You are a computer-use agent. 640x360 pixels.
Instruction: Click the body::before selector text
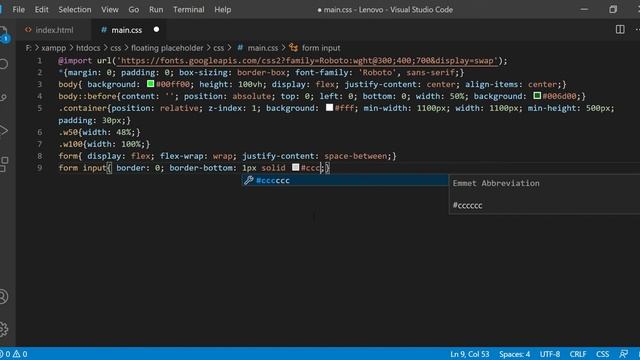pos(87,96)
